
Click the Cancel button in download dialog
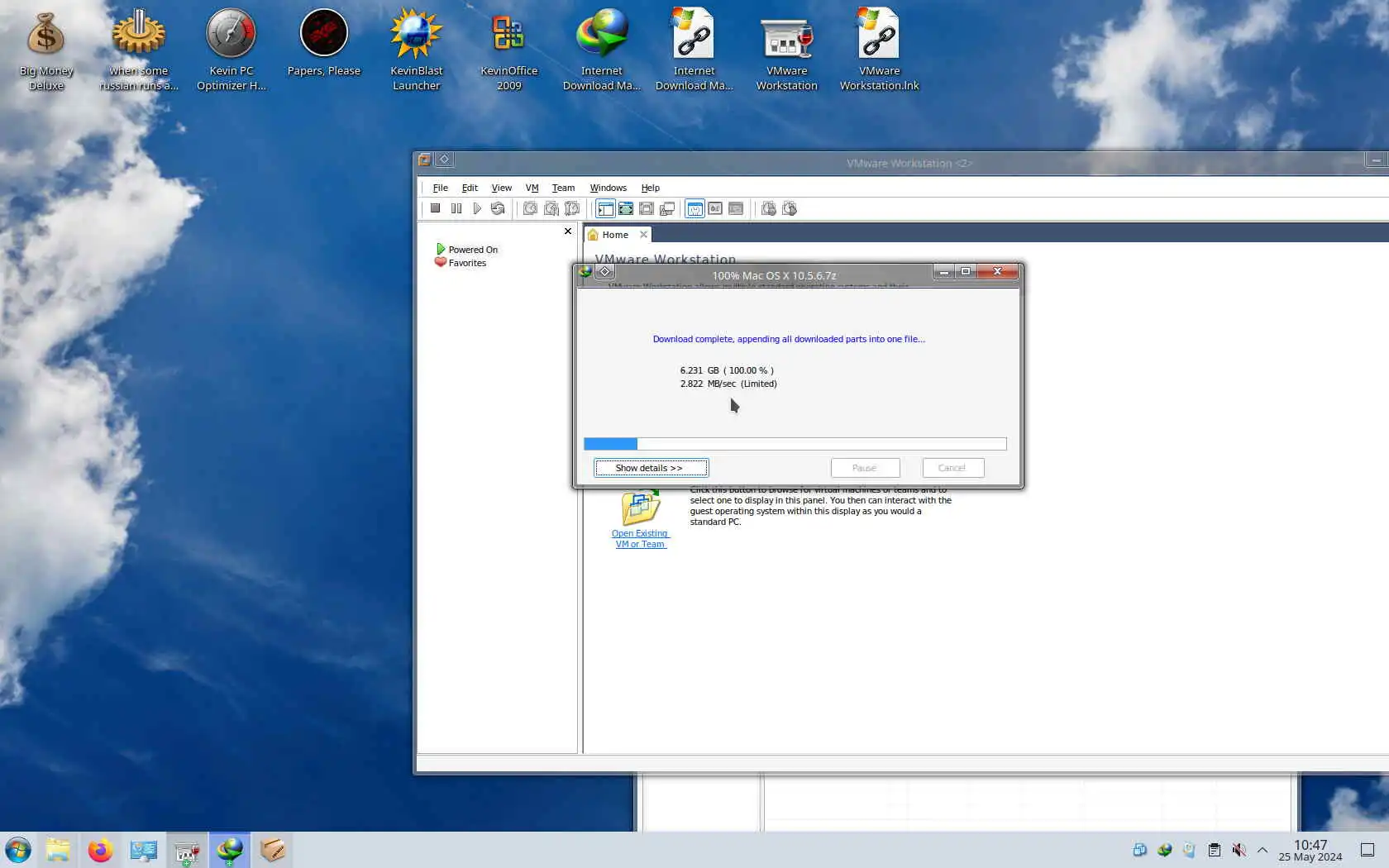[x=953, y=468]
